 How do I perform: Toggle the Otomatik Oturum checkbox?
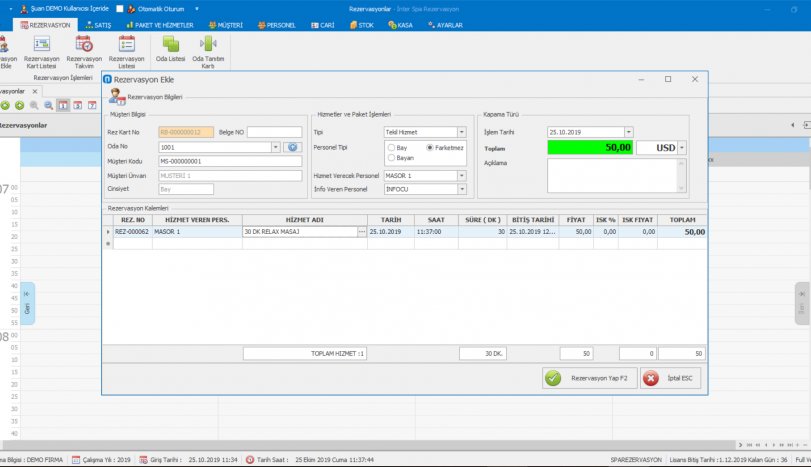pyautogui.click(x=120, y=9)
